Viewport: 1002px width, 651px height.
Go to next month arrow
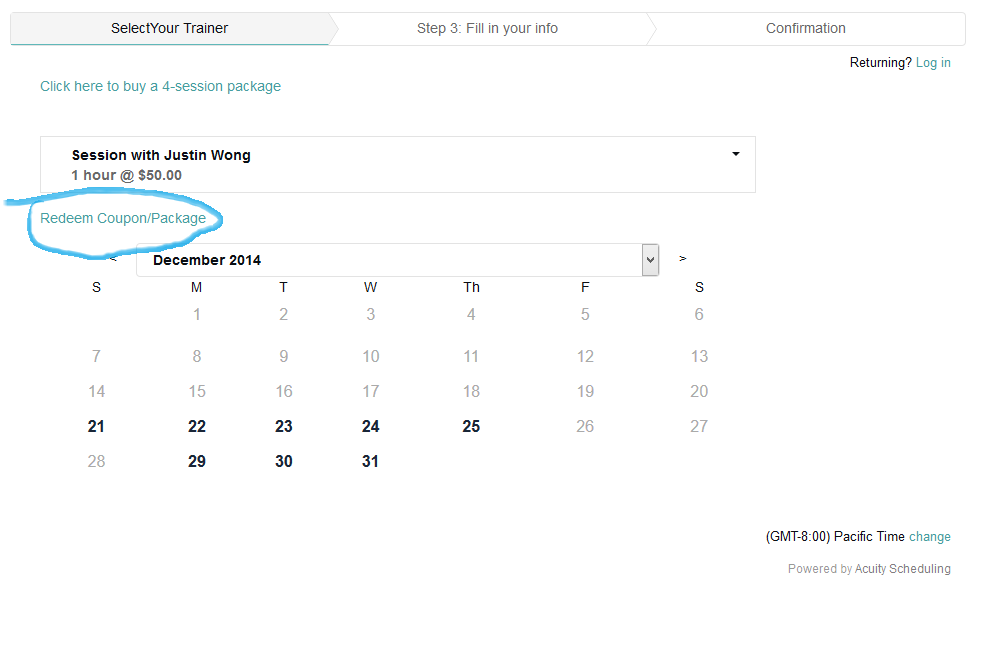[x=682, y=258]
